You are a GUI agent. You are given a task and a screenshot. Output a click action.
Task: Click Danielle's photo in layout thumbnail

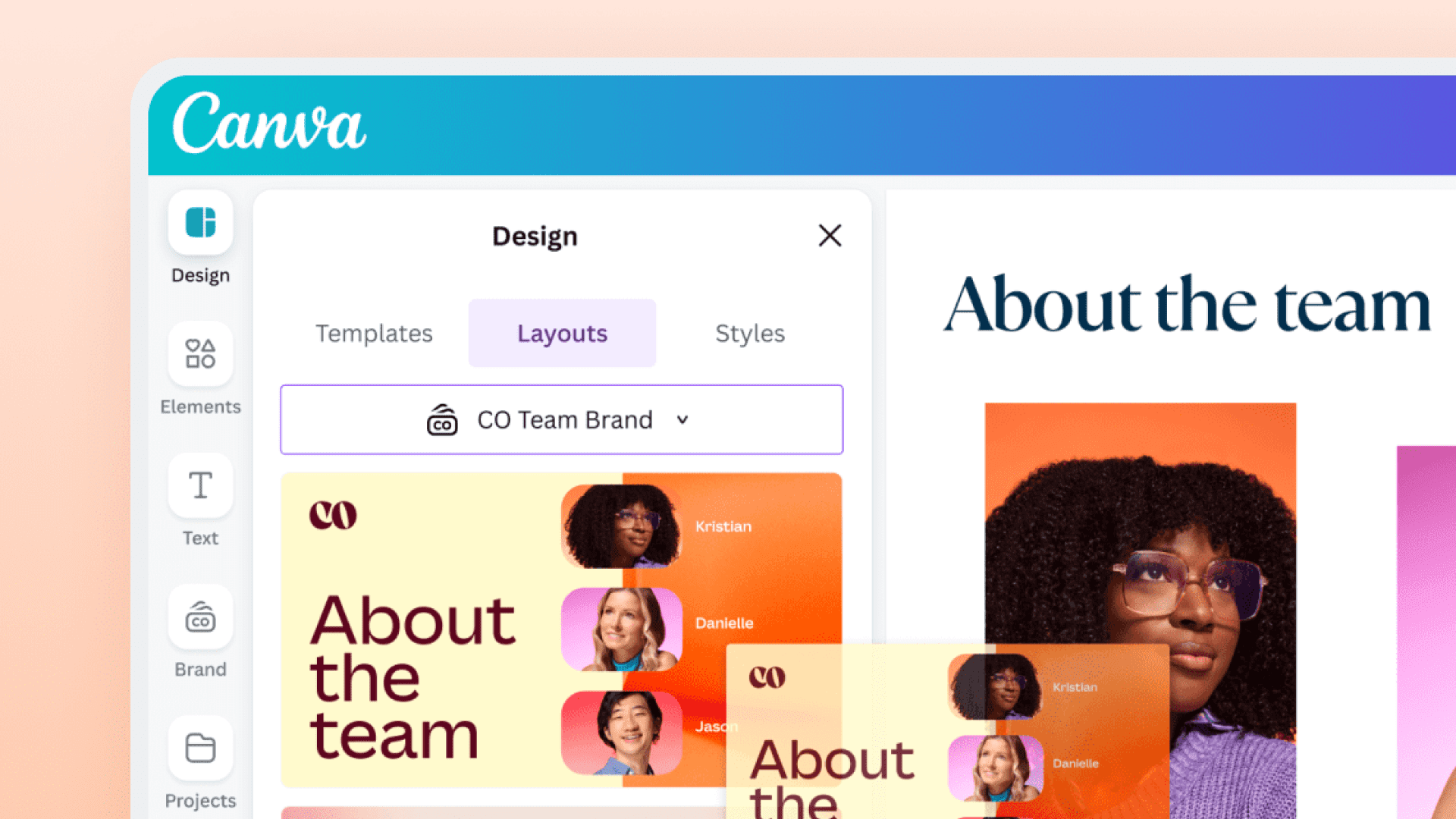[621, 629]
